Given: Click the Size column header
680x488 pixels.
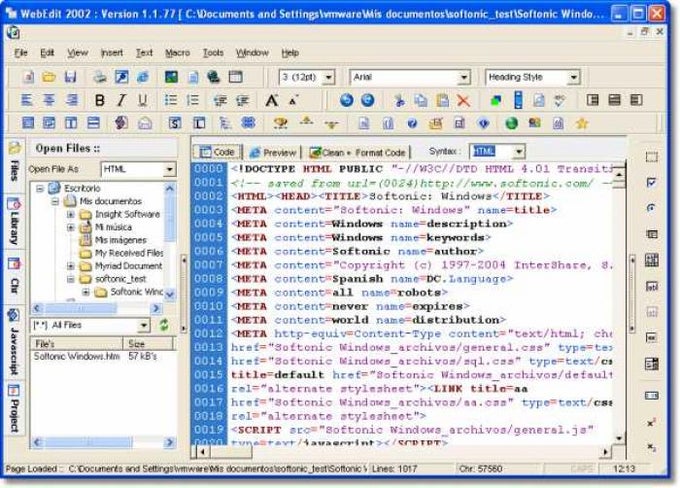Looking at the screenshot, I should pos(148,344).
